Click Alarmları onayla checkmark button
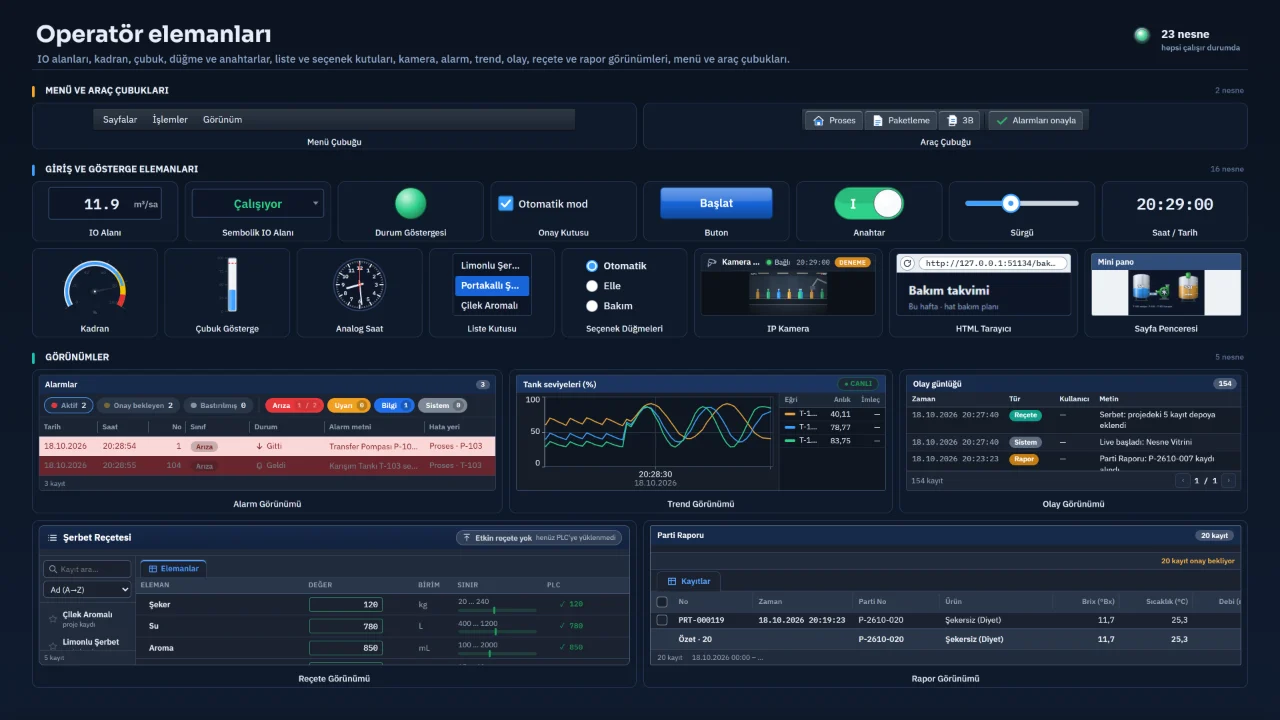 tap(1035, 120)
